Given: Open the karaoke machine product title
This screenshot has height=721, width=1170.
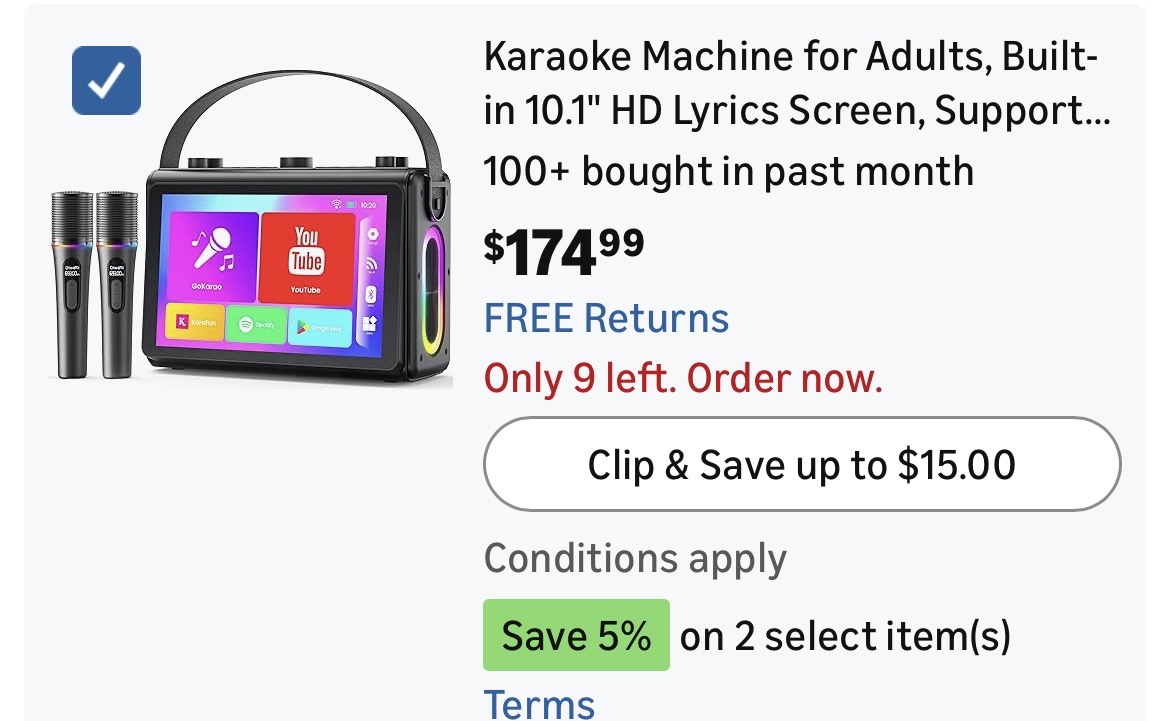Looking at the screenshot, I should coord(797,83).
